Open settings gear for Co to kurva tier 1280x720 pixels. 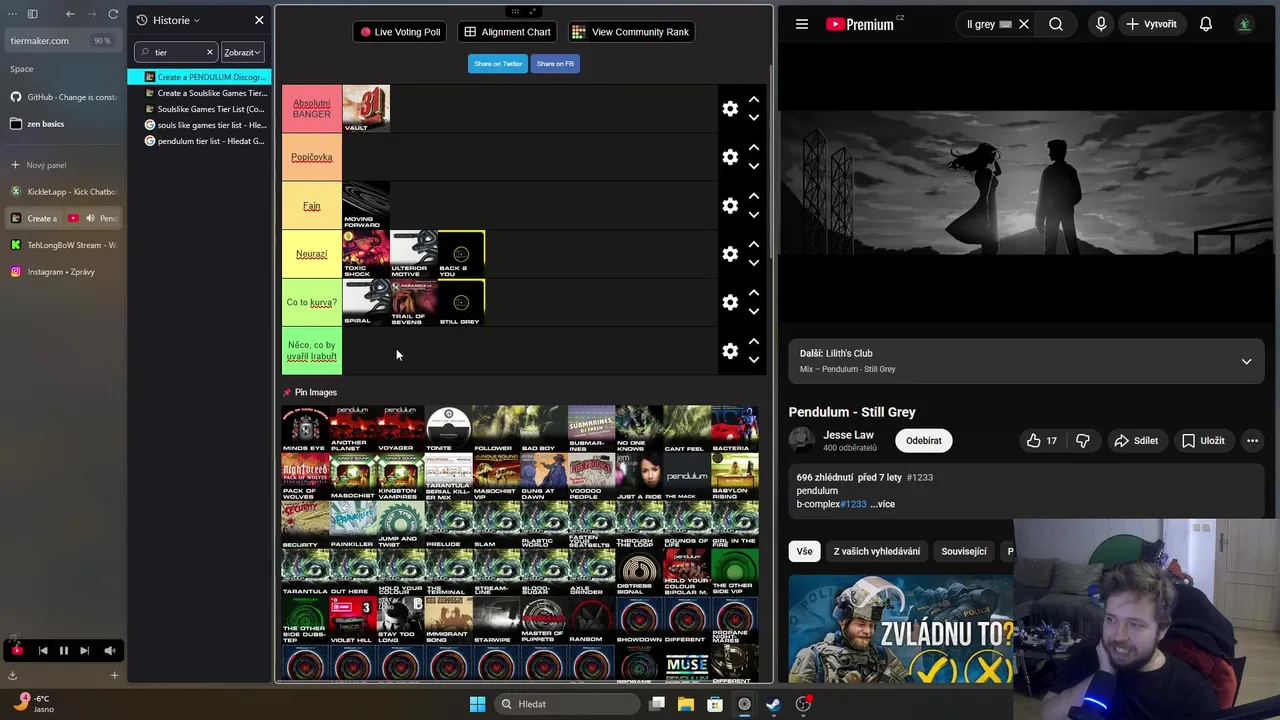coord(730,302)
